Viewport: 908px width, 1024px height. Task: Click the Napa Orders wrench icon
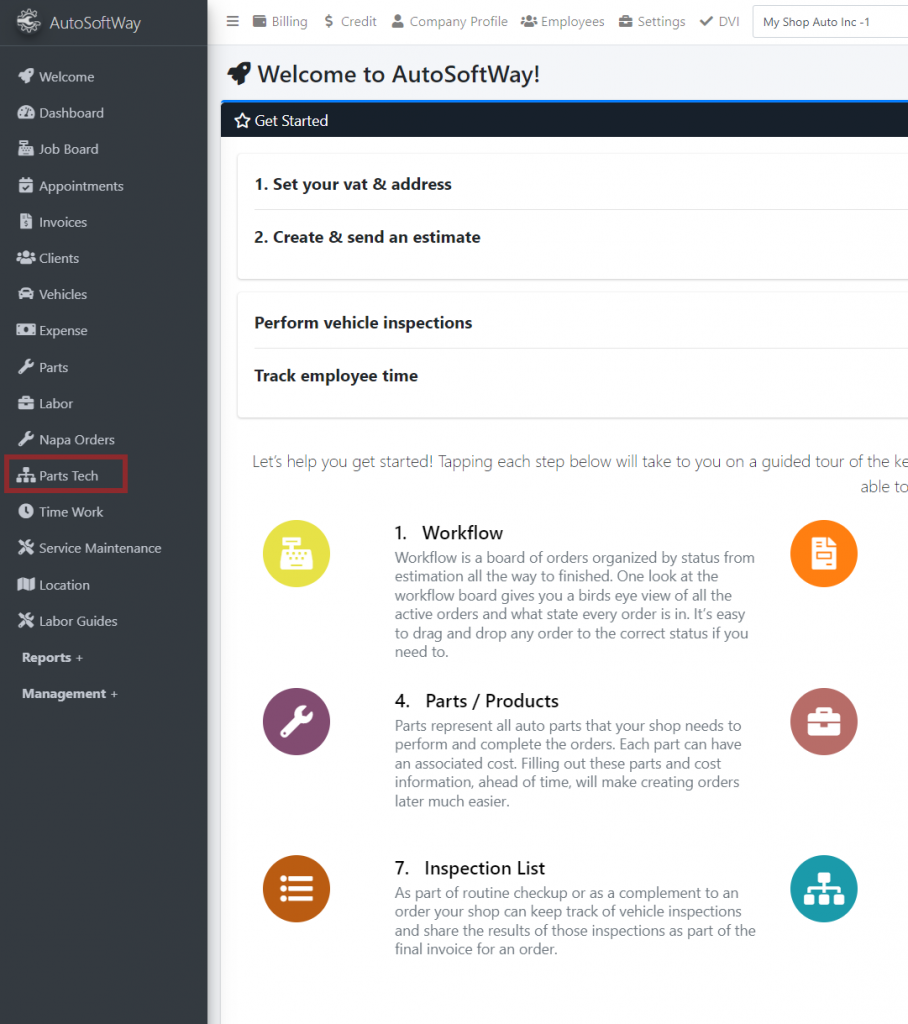26,439
